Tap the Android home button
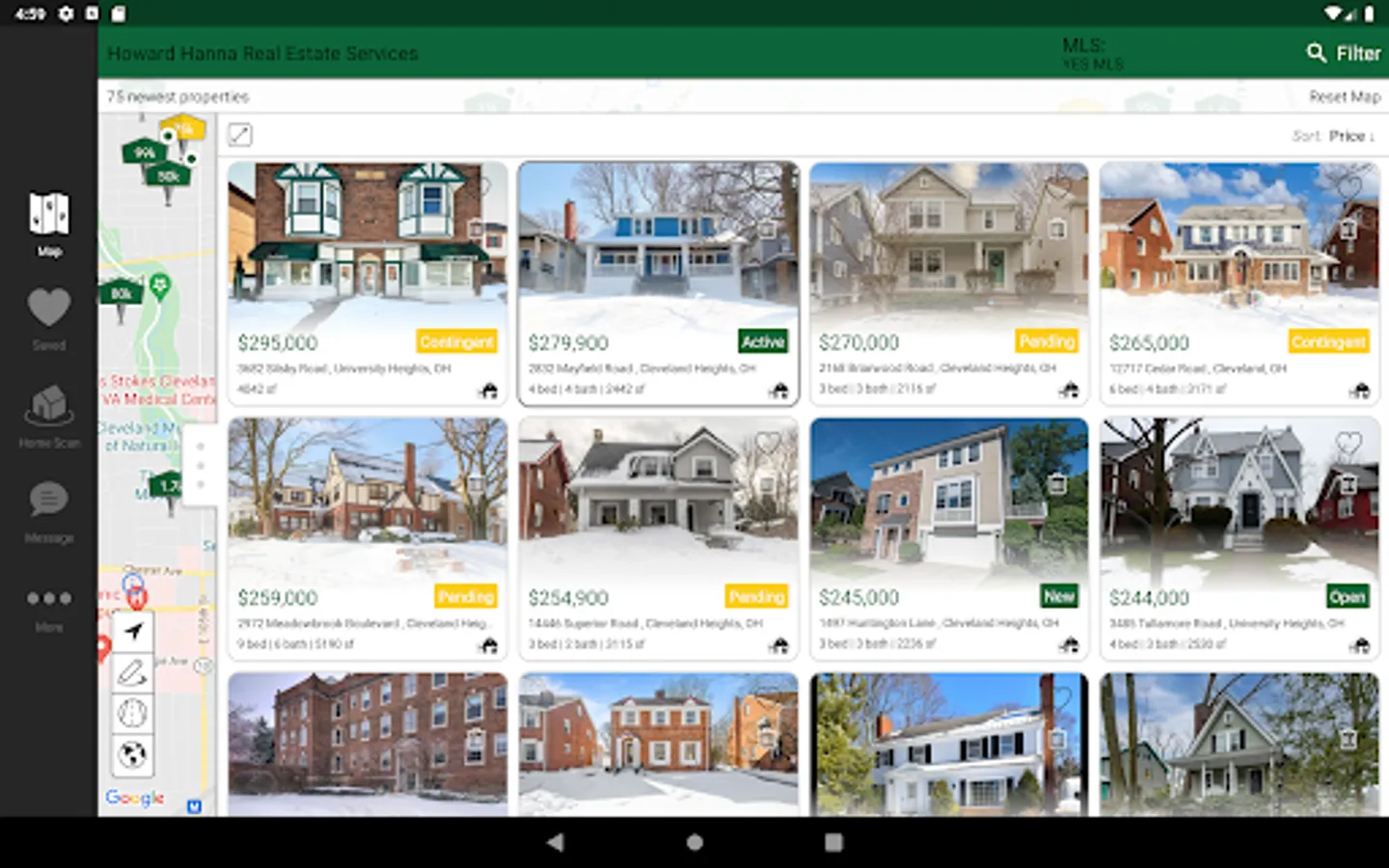This screenshot has width=1389, height=868. (x=694, y=842)
